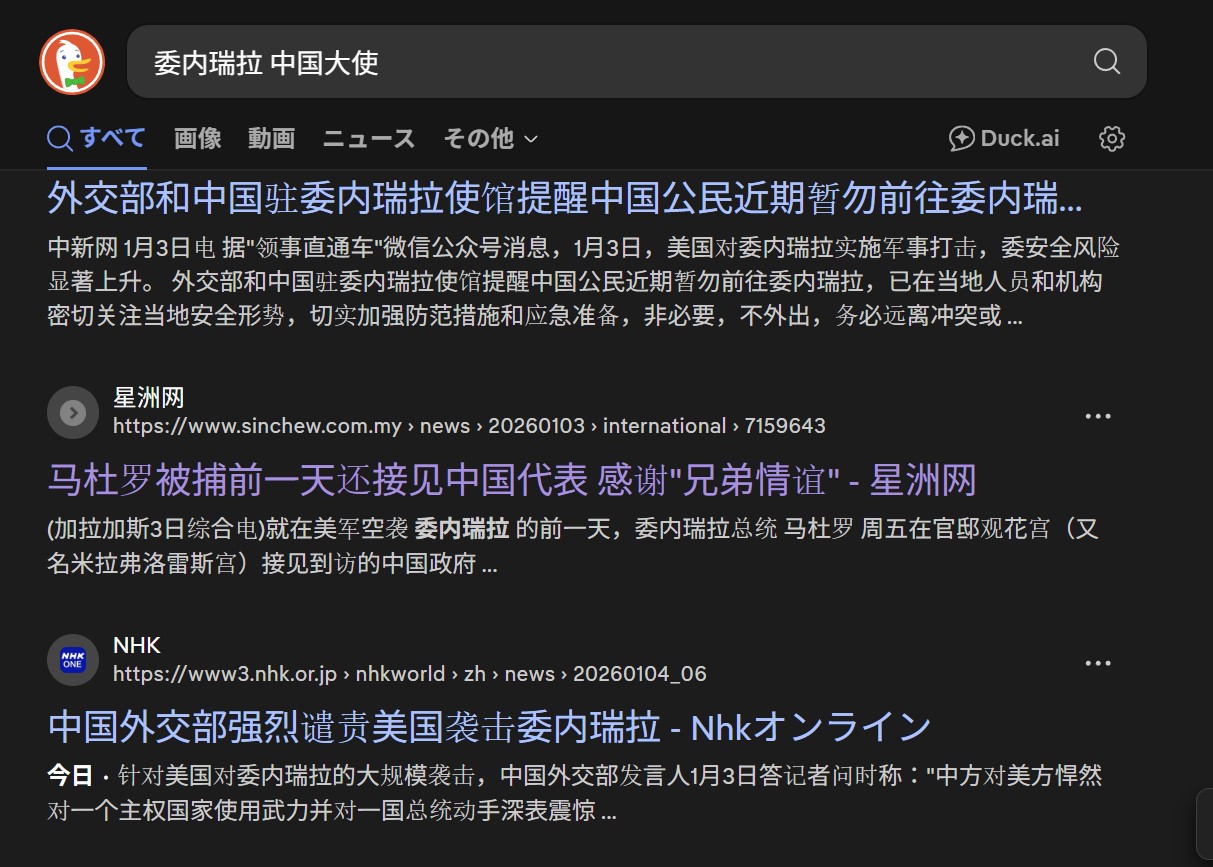1213x867 pixels.
Task: Switch to the 動画 tab
Action: (271, 139)
